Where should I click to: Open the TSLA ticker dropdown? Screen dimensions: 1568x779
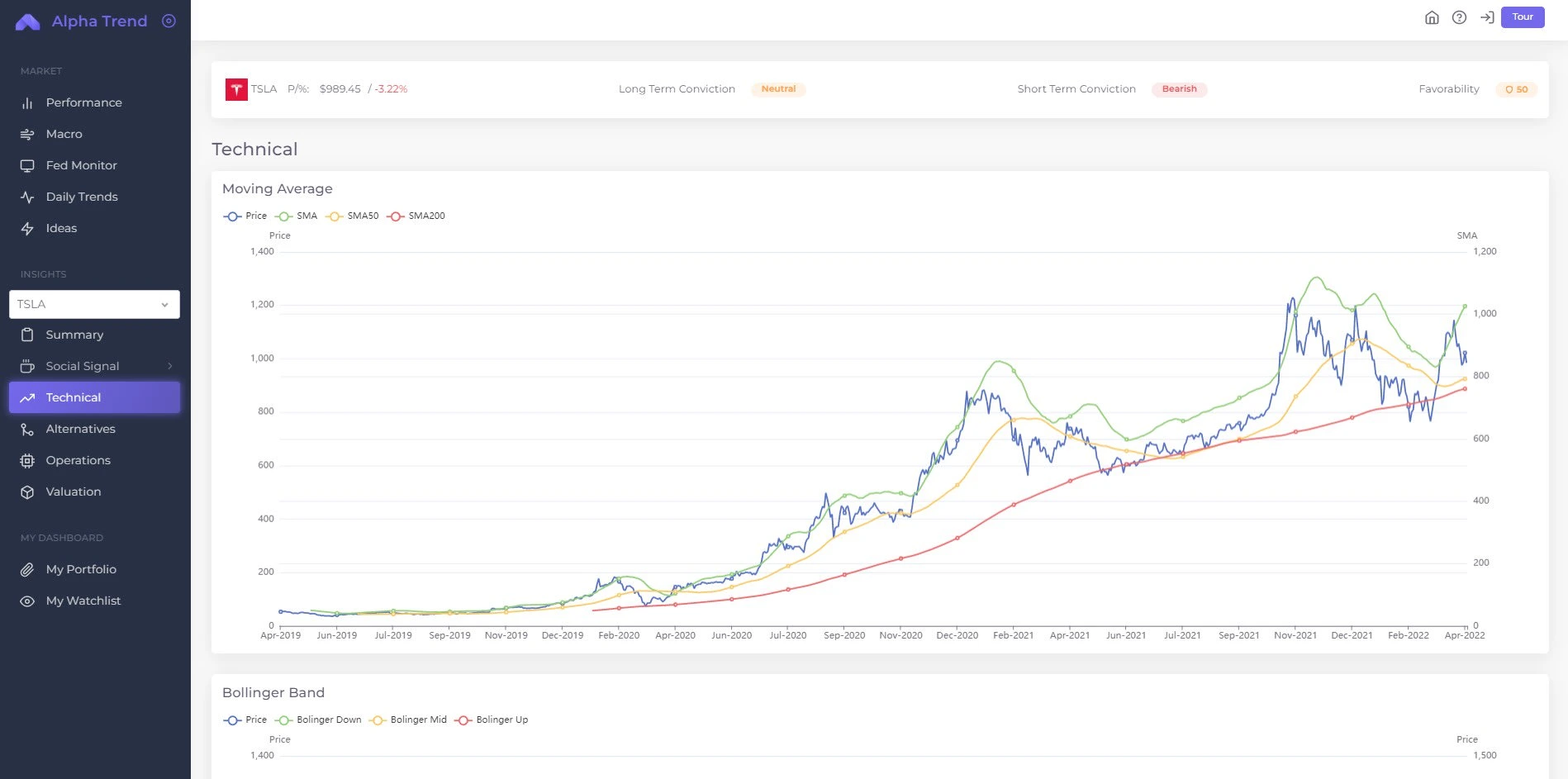pos(94,304)
